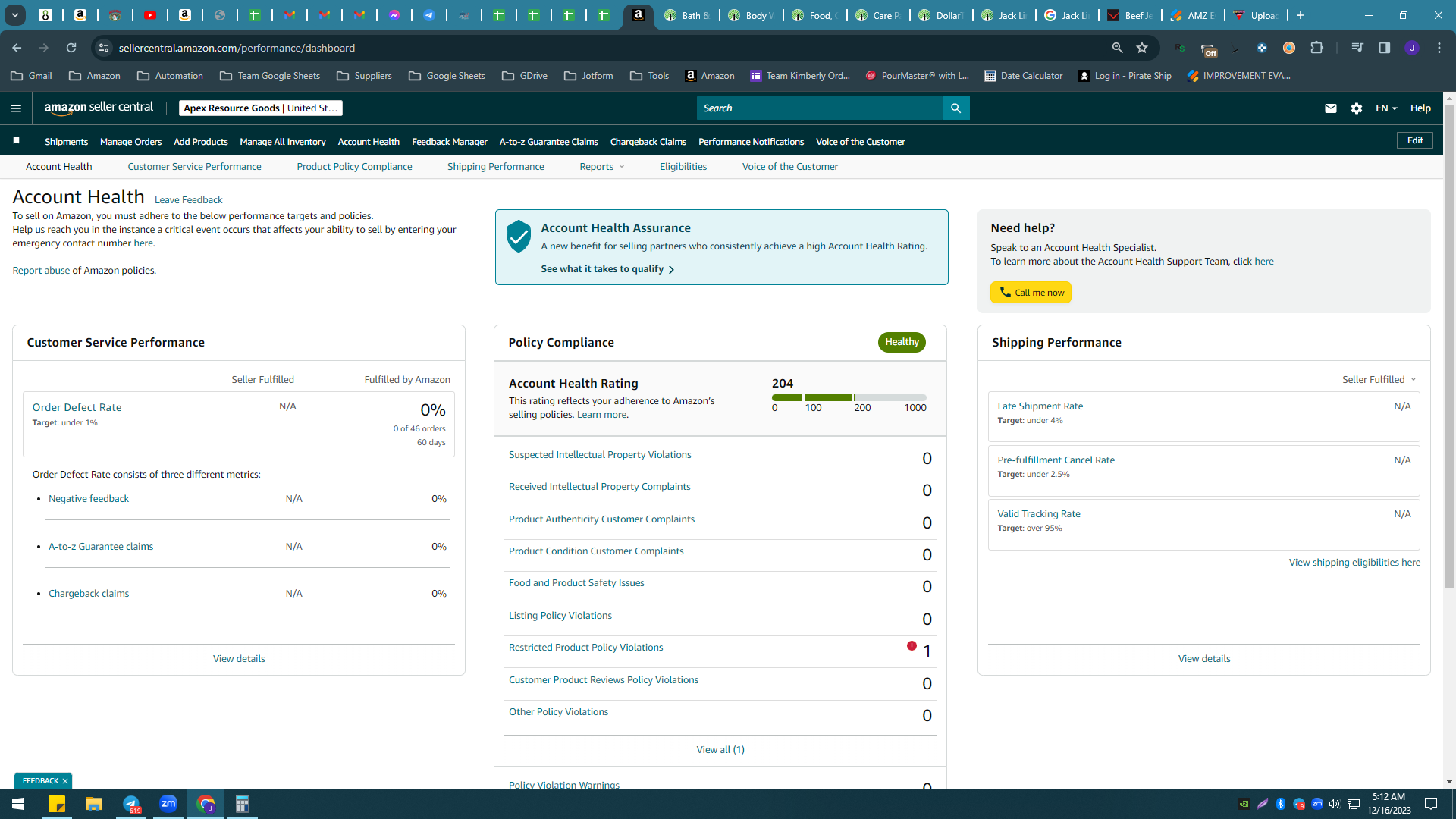Open the Chrome profile avatar J

(1412, 48)
